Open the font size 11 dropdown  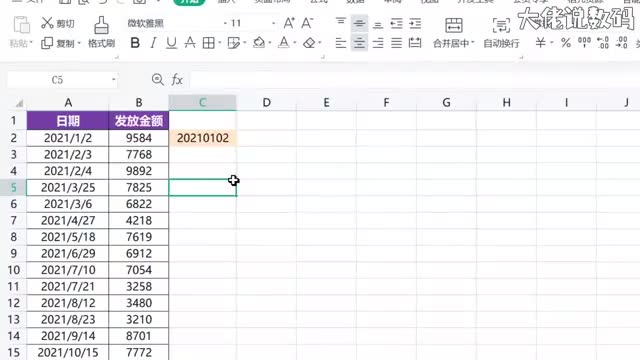(273, 24)
